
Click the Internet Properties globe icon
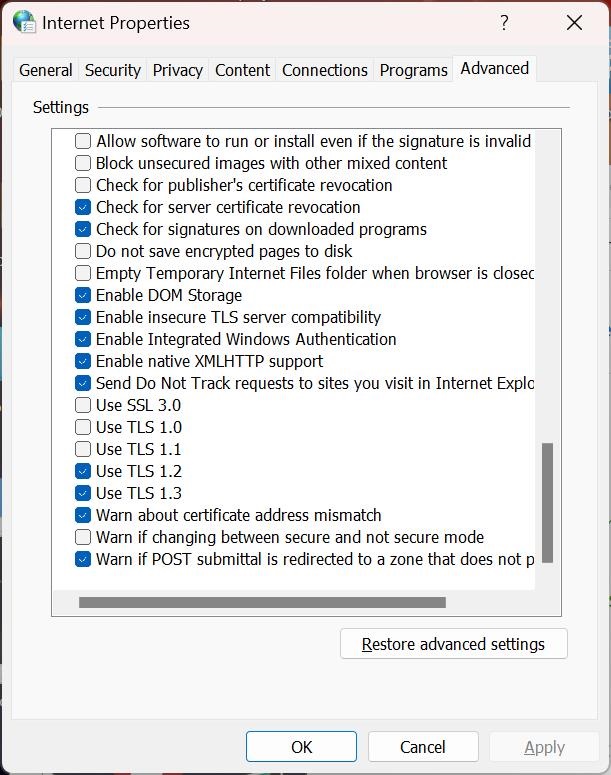tap(24, 22)
